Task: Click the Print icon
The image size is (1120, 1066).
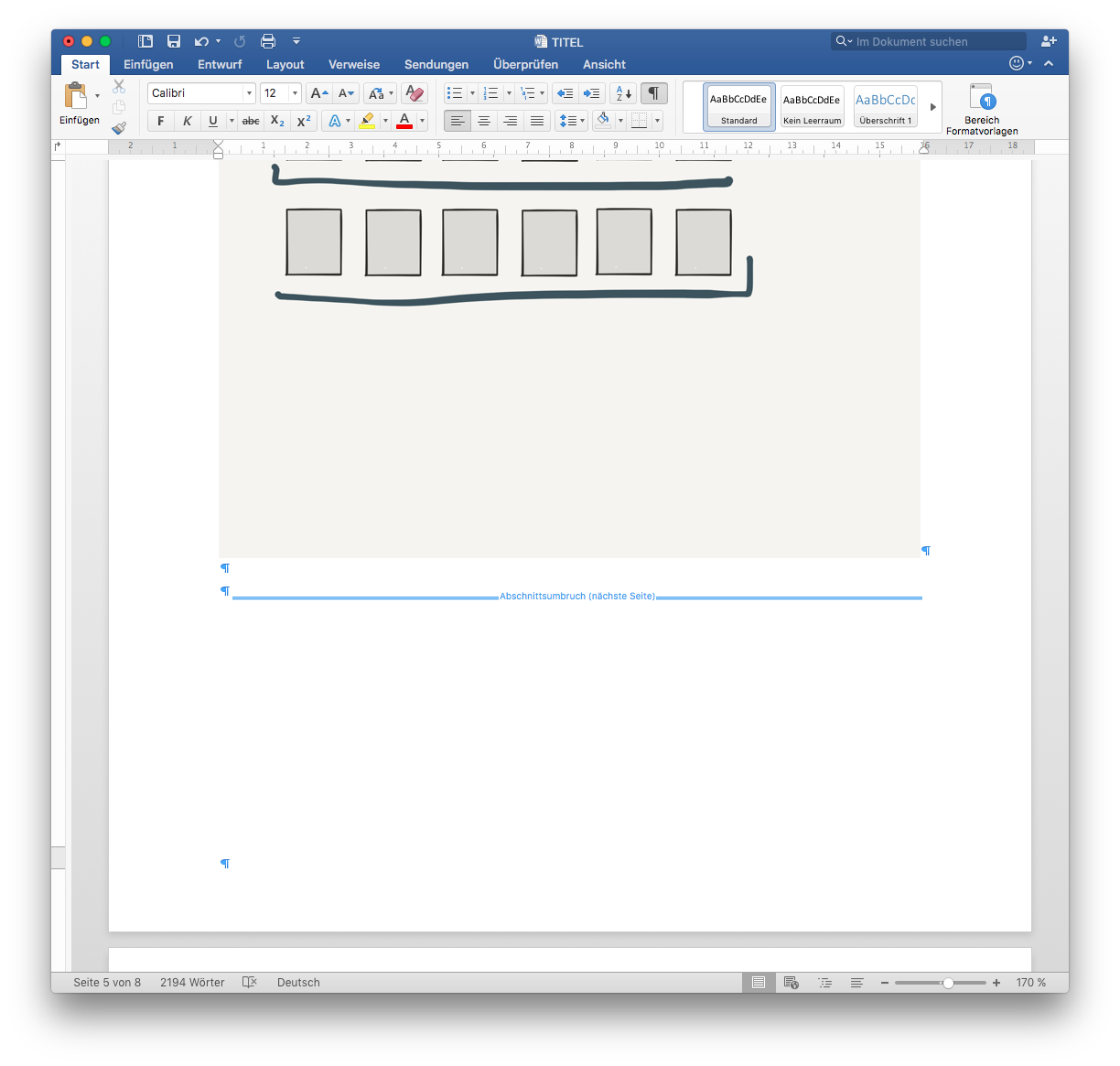Action: [268, 41]
